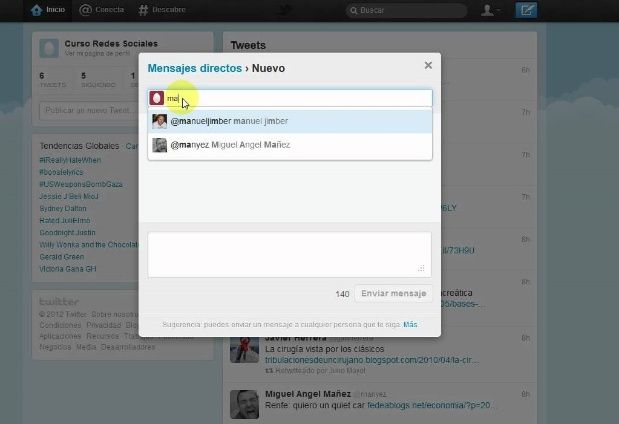Click the Inicio home icon

click(x=36, y=10)
